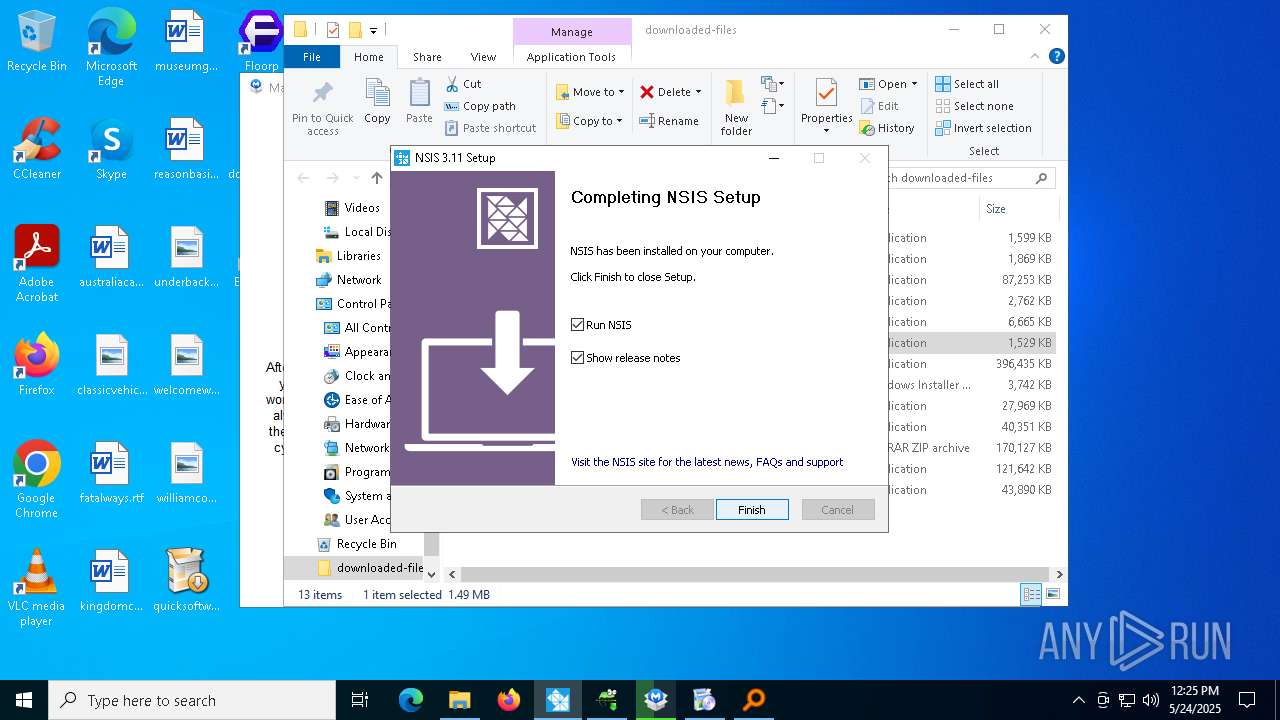Screen dimensions: 1280x720
Task: Open the Move to dropdown
Action: pyautogui.click(x=591, y=92)
